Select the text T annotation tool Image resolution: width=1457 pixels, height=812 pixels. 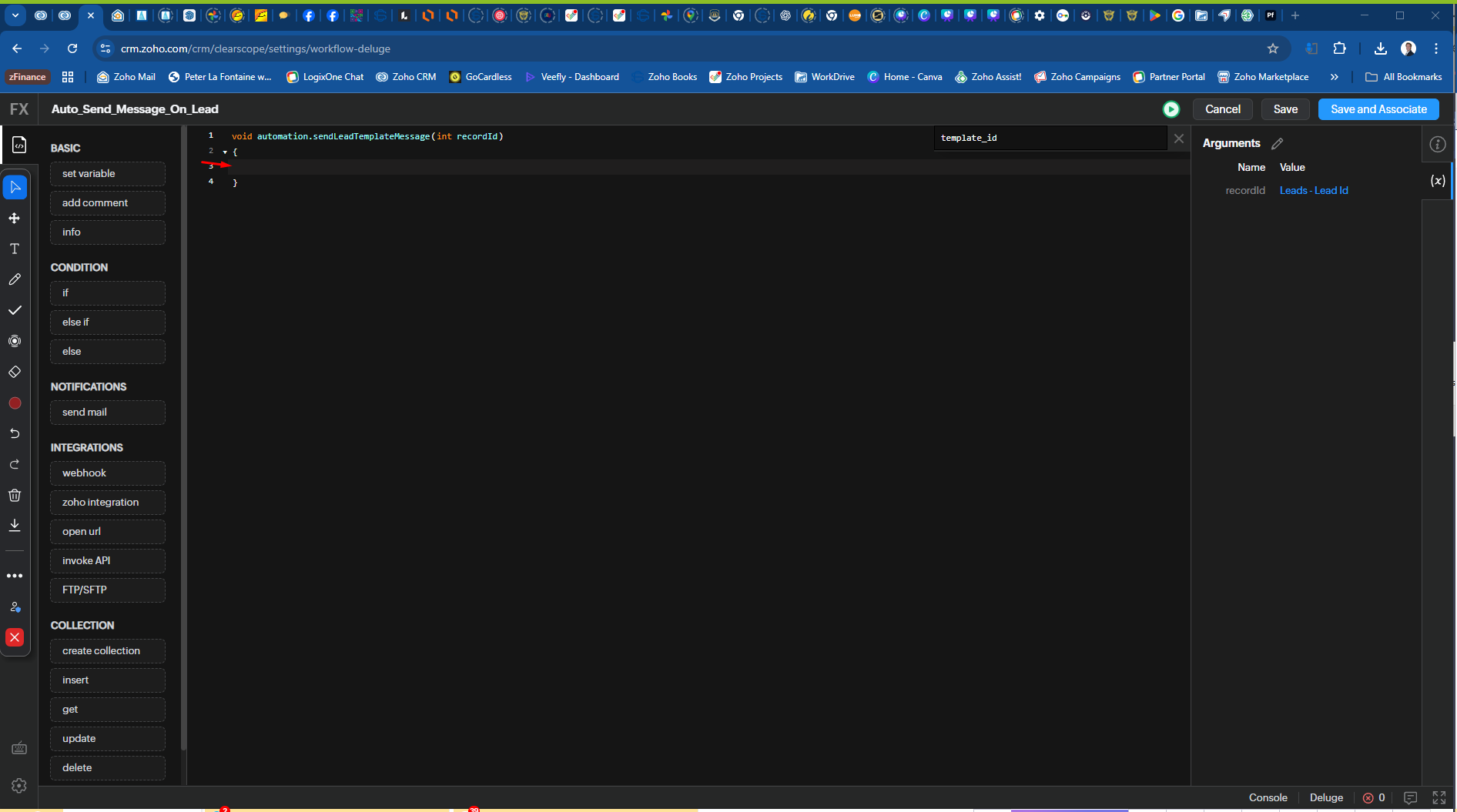tap(15, 249)
